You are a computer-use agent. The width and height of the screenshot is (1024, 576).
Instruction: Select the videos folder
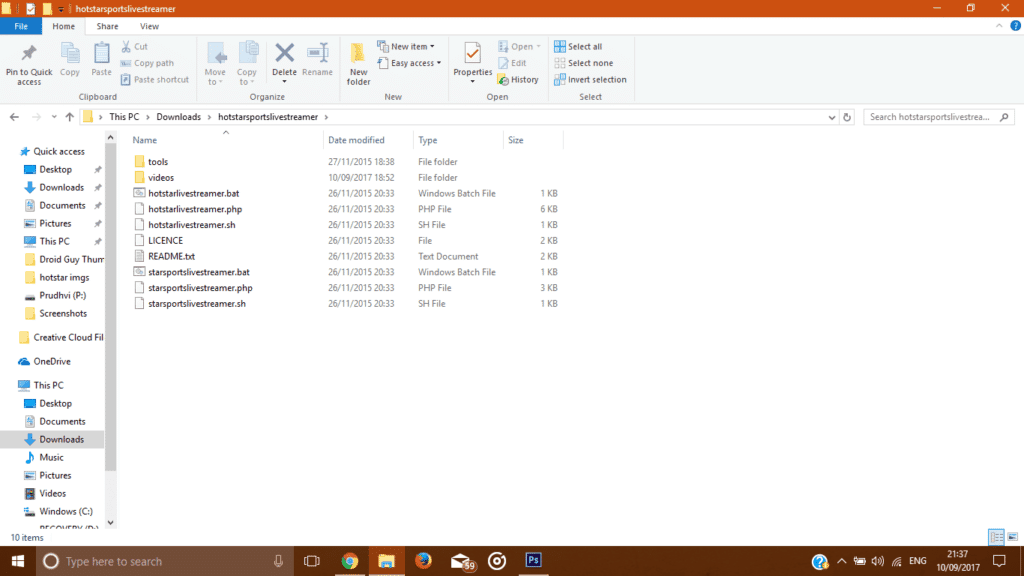coord(161,178)
